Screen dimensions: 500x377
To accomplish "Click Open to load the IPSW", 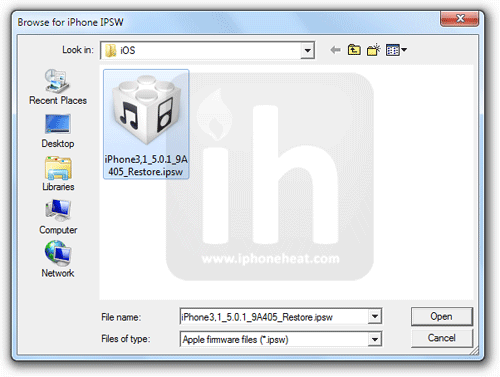I will click(441, 316).
